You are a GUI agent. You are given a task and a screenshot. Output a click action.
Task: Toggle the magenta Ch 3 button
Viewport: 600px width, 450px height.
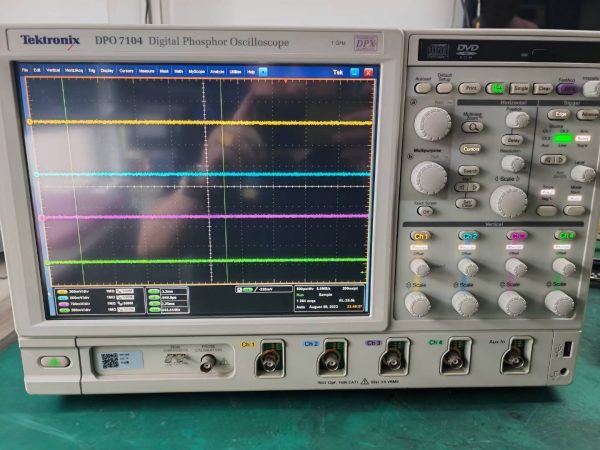pos(517,236)
